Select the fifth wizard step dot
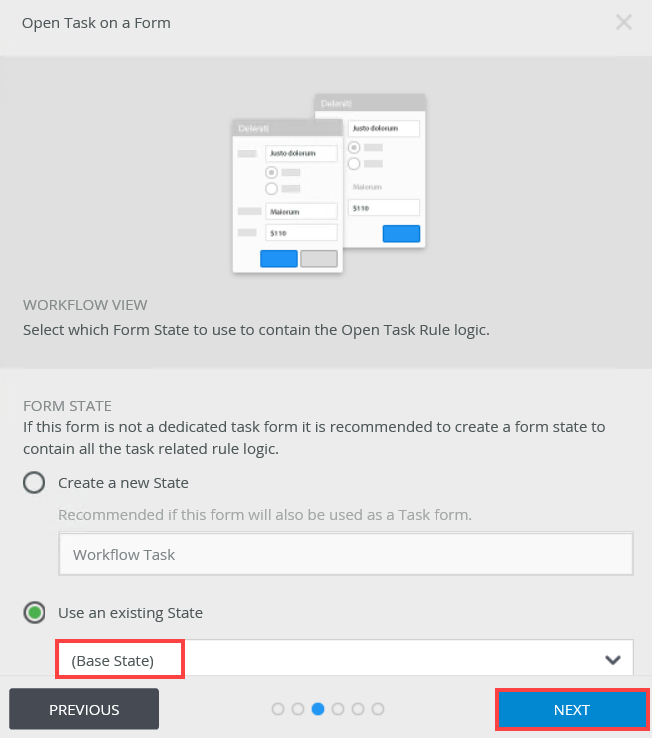This screenshot has height=738, width=652. pyautogui.click(x=358, y=709)
